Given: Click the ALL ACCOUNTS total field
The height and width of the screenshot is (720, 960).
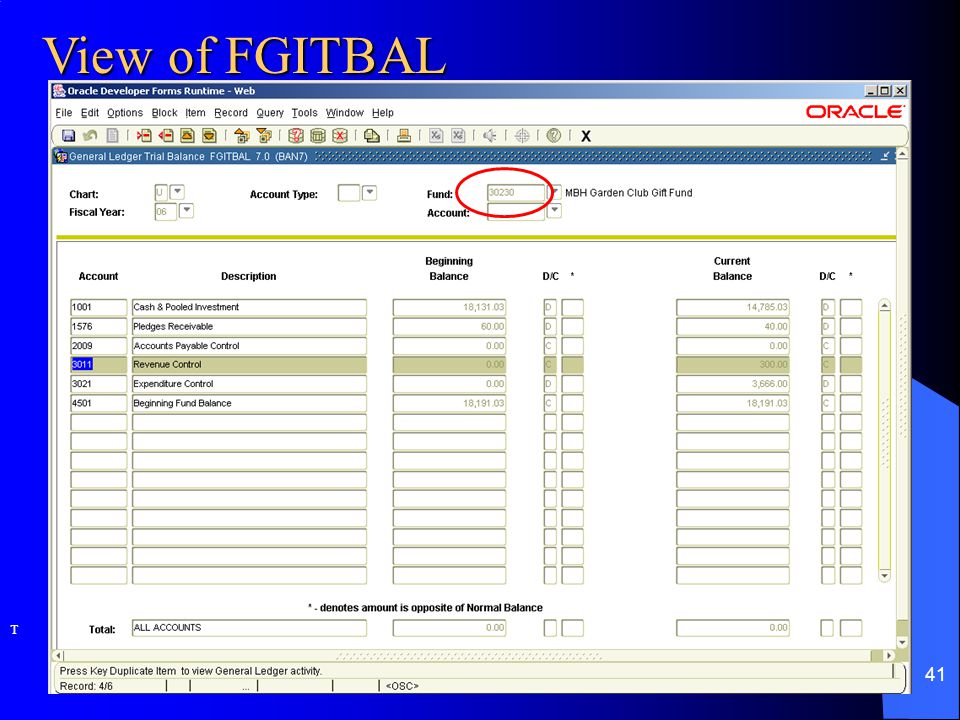Looking at the screenshot, I should point(249,628).
